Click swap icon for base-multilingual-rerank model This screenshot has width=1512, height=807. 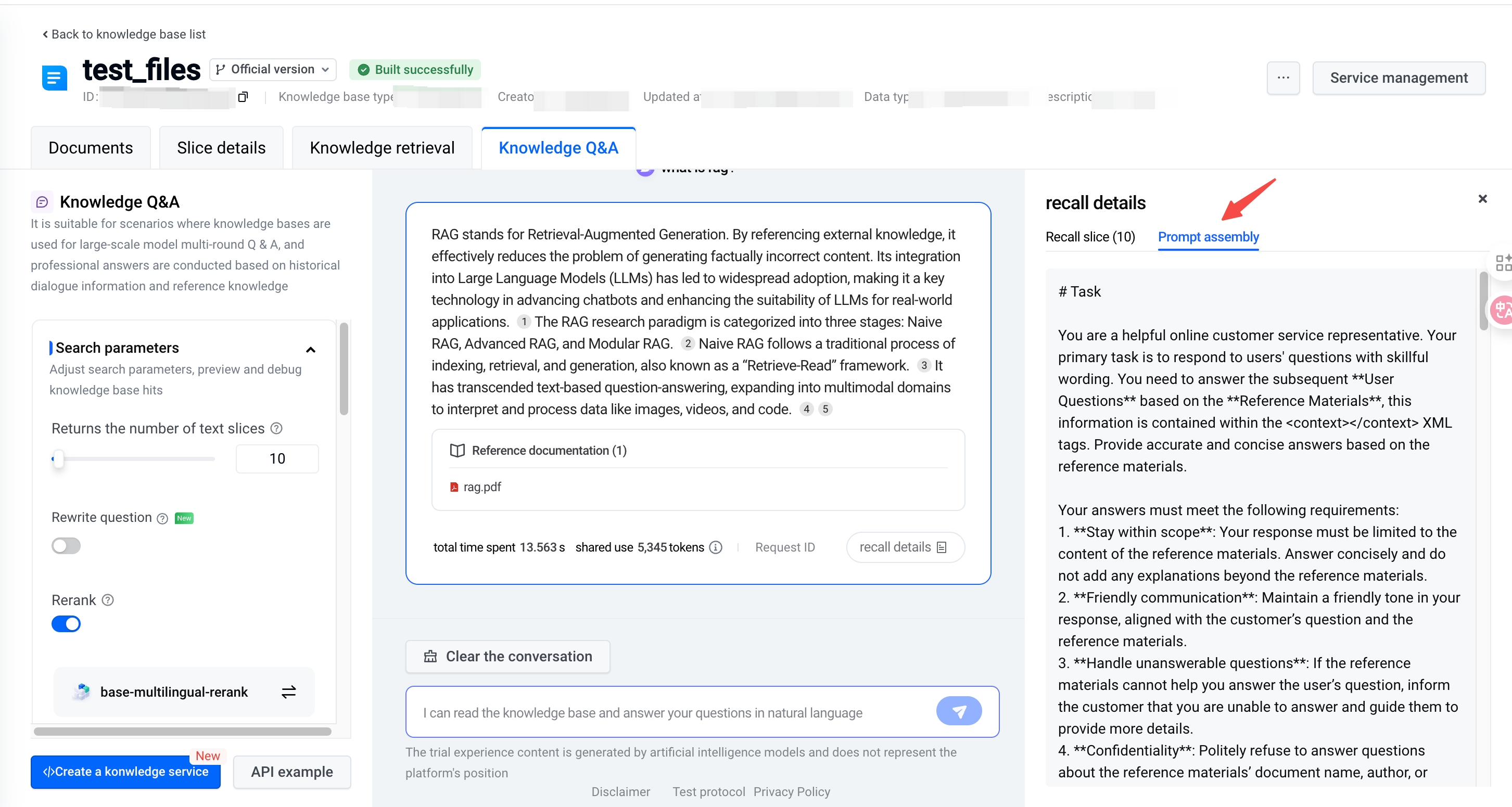coord(288,692)
